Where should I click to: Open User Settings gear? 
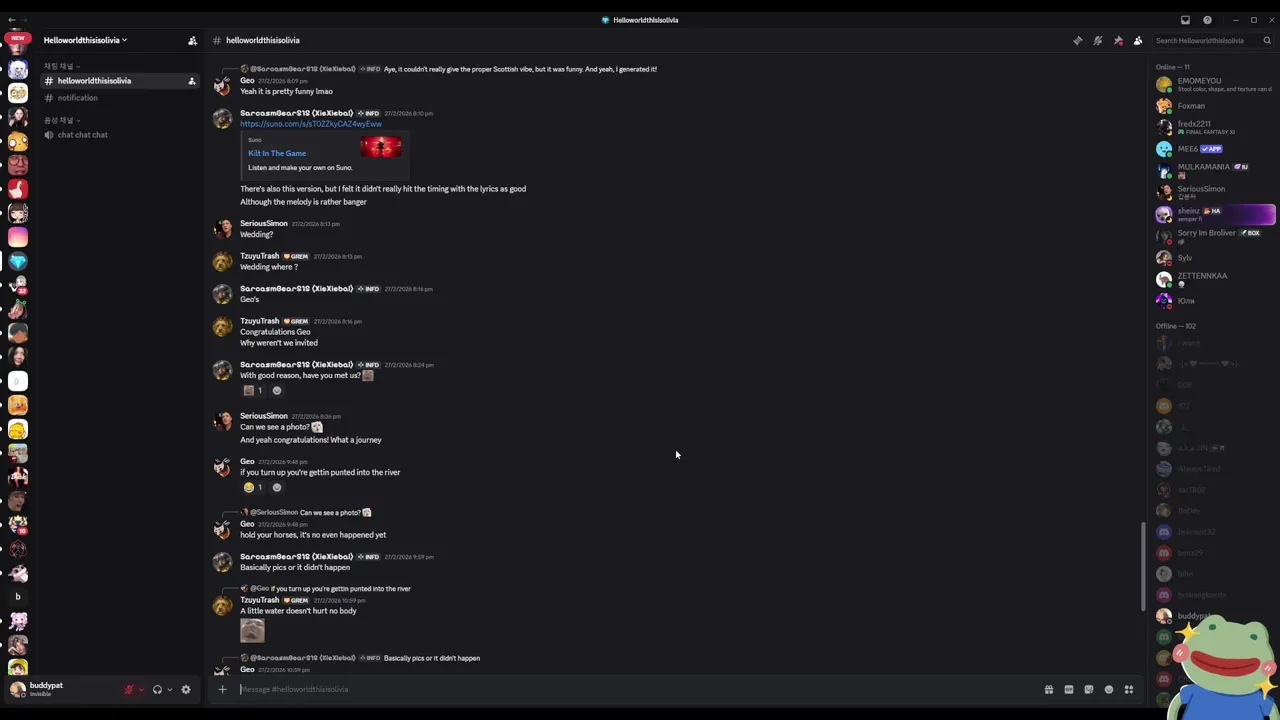185,689
